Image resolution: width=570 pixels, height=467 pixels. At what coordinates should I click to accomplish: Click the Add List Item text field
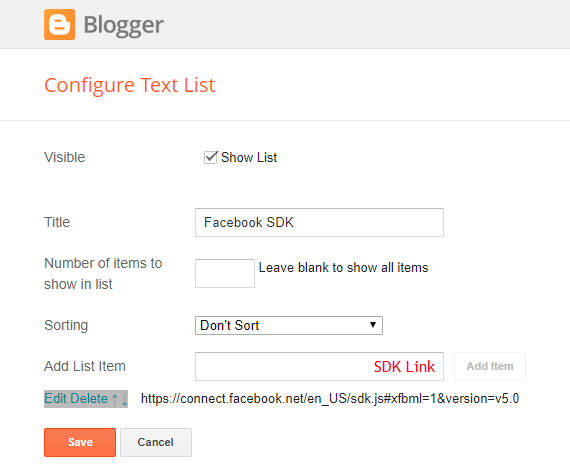319,366
